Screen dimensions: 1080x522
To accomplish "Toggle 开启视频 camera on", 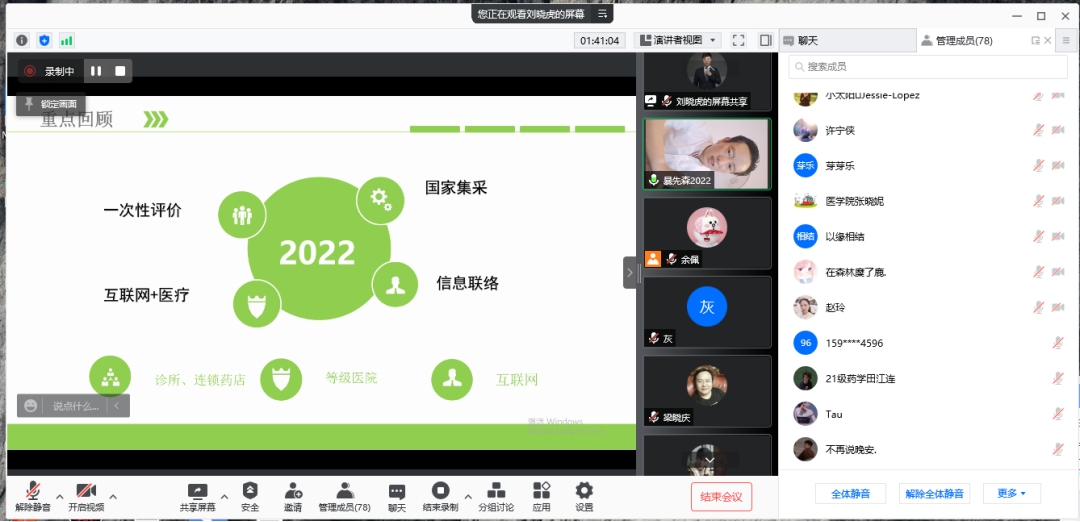I will pyautogui.click(x=86, y=490).
